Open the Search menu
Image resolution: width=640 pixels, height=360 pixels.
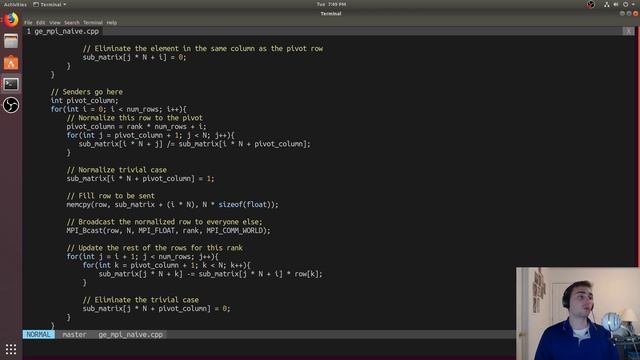tap(72, 23)
